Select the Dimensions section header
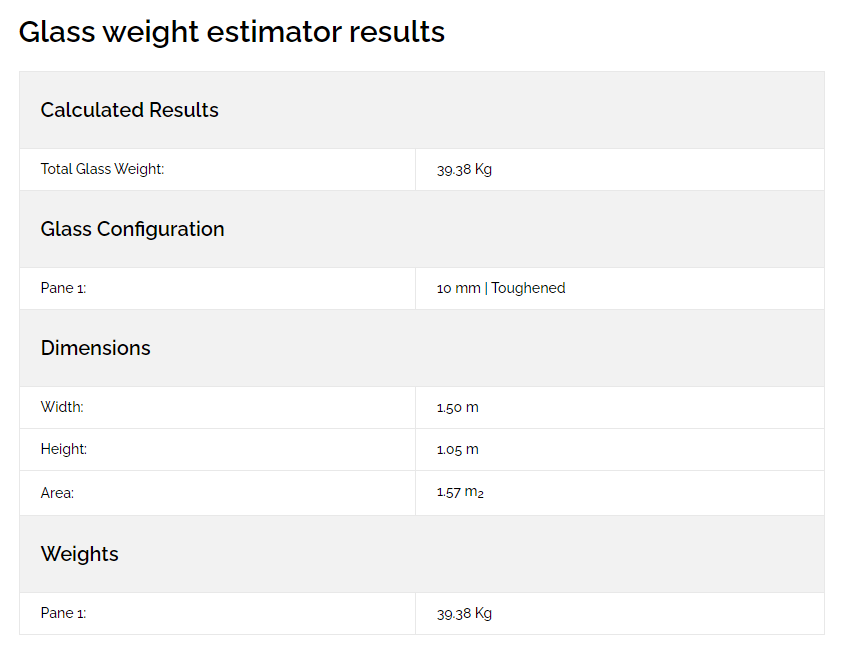853x665 pixels. [x=96, y=348]
